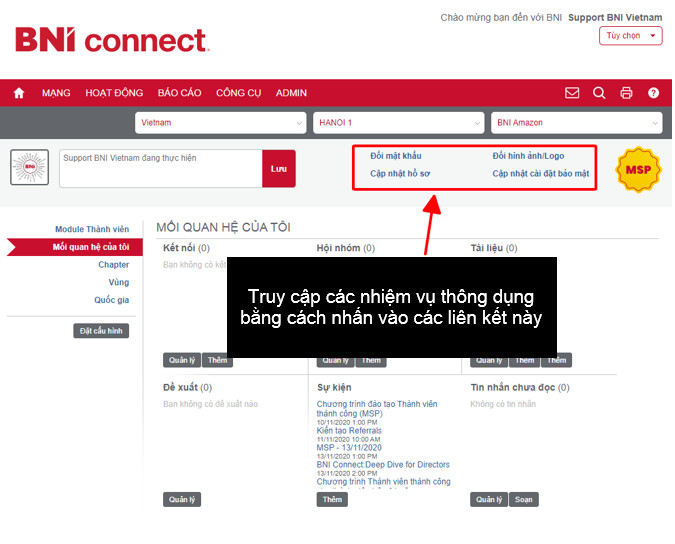Click the BNI profile logo thumbnail

29,167
